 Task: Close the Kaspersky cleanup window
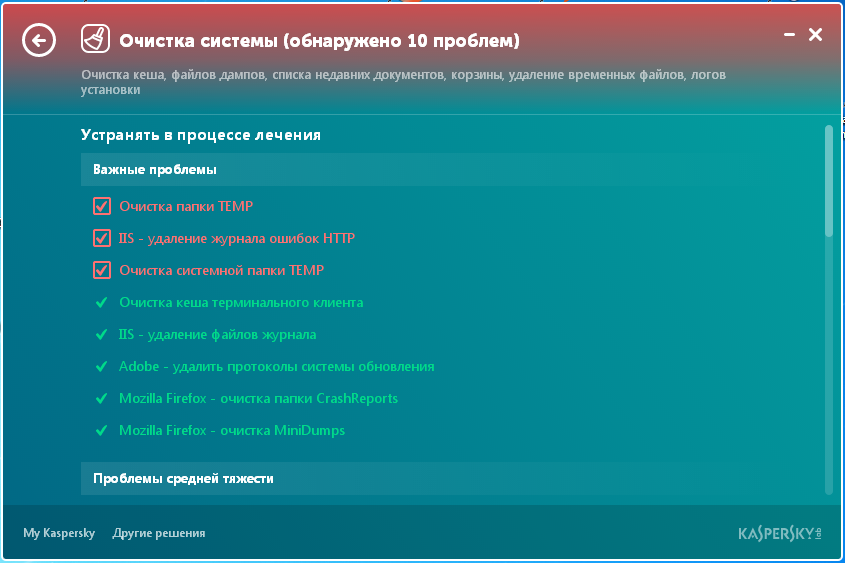pyautogui.click(x=815, y=34)
